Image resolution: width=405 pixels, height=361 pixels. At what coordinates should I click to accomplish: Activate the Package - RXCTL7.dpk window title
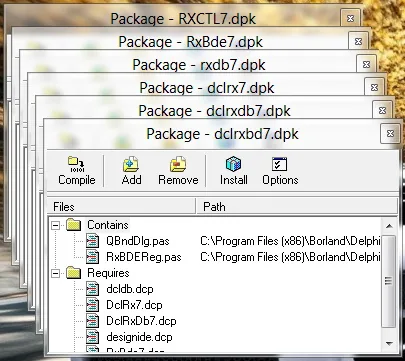pos(183,18)
